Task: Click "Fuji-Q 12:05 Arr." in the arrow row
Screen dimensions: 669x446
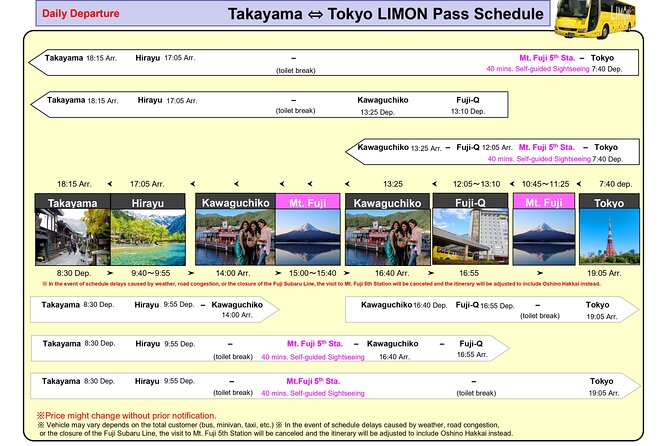Action: 484,148
